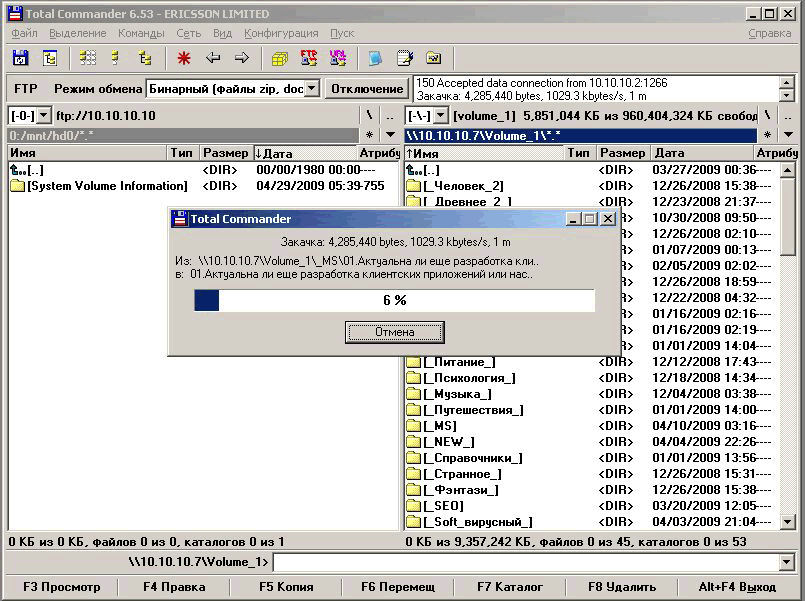Click the Отключение FTP disconnect button
Image resolution: width=805 pixels, height=601 pixels.
click(x=367, y=89)
